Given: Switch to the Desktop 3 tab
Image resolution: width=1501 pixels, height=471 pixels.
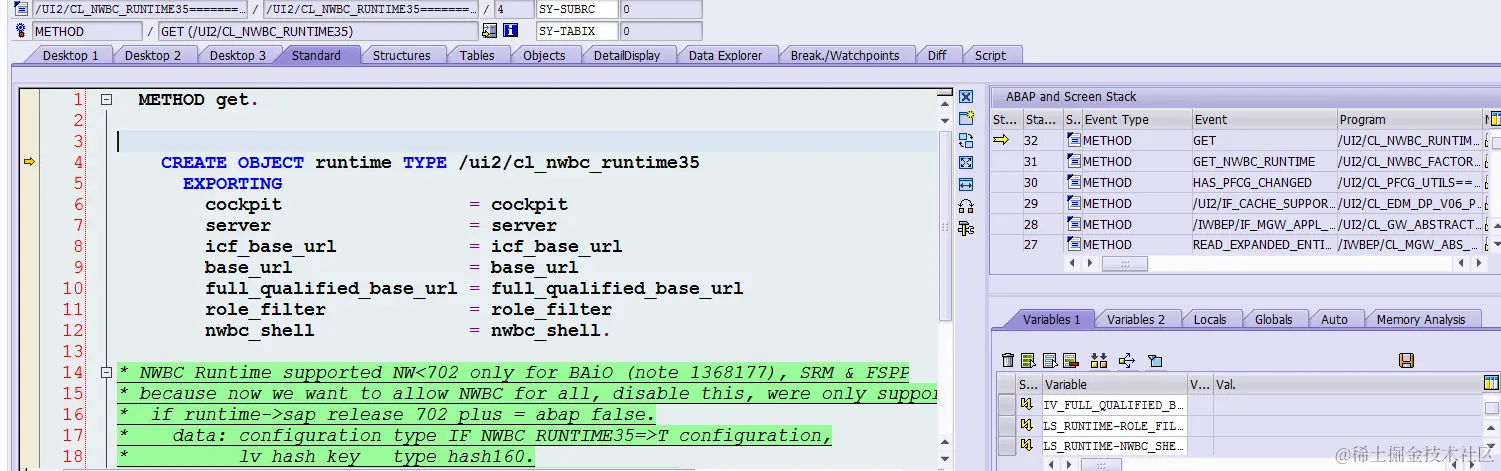Looking at the screenshot, I should (238, 55).
